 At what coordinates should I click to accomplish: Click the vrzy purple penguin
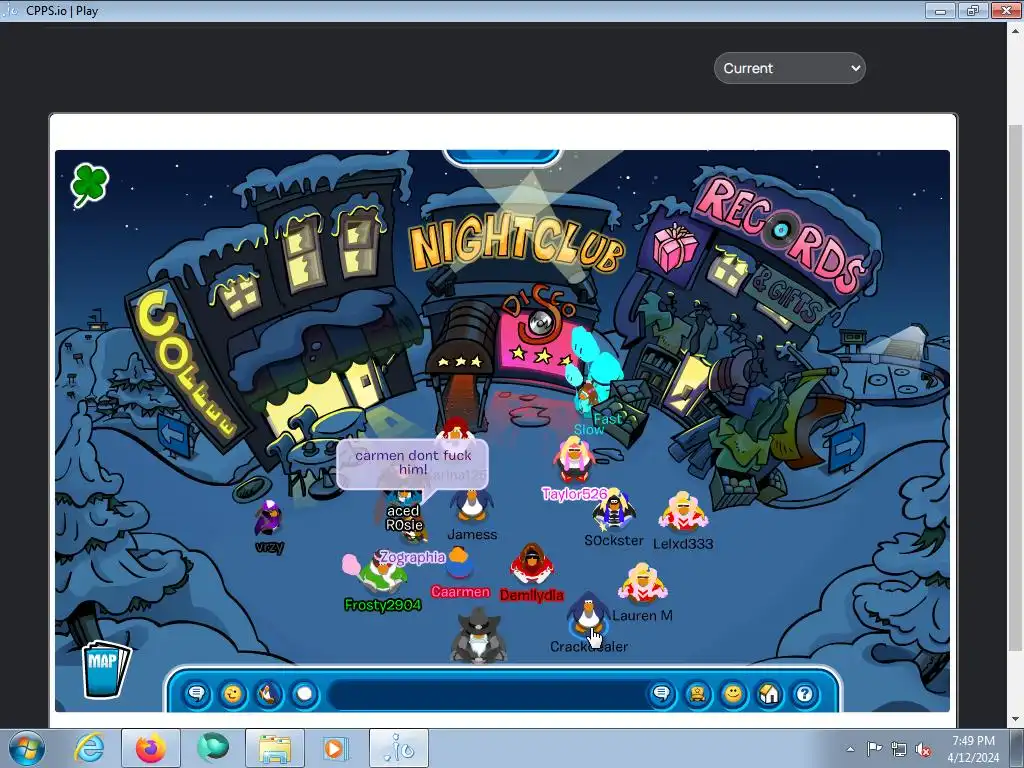(x=268, y=519)
